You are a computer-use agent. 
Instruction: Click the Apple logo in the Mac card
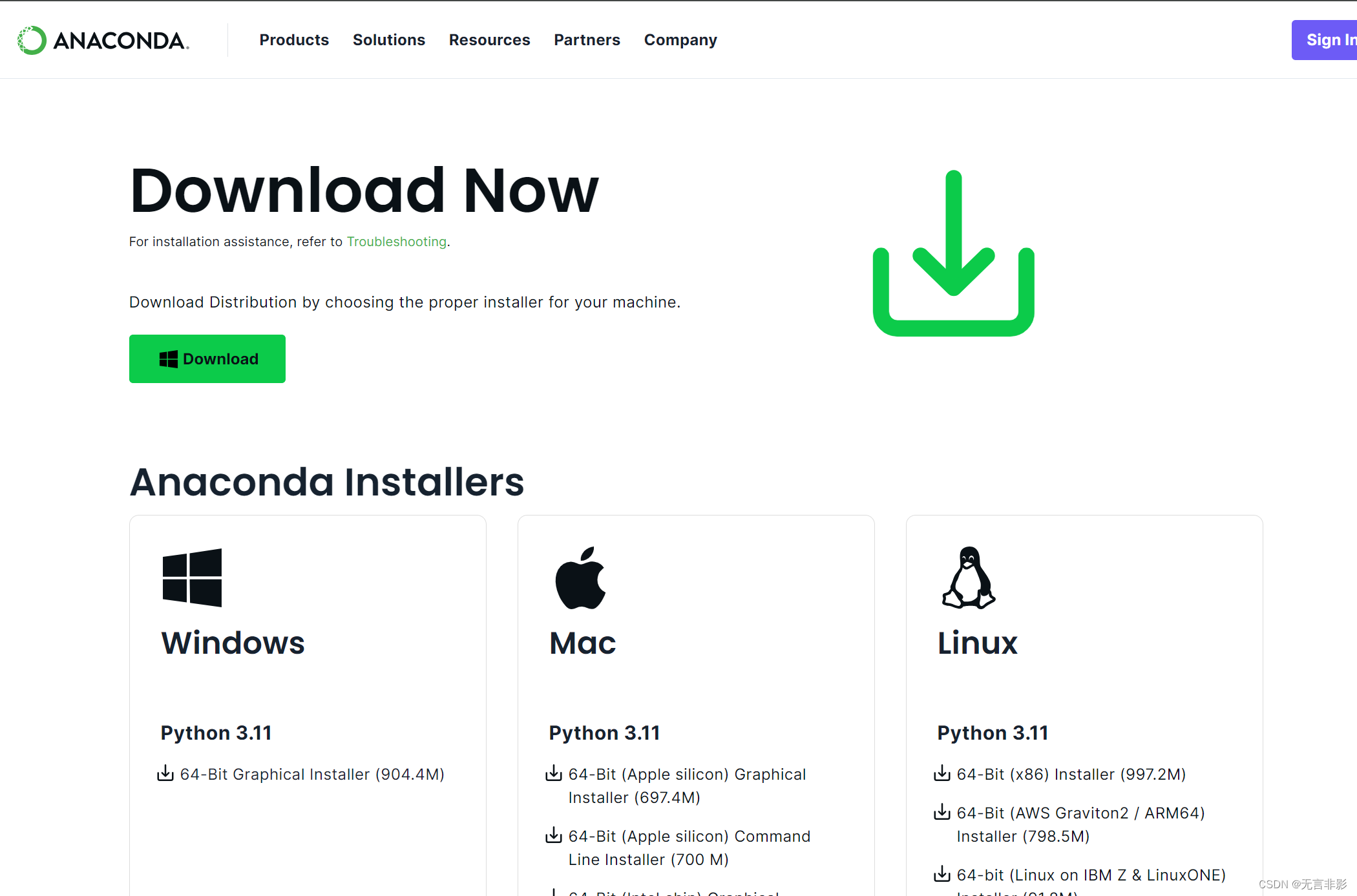(580, 578)
